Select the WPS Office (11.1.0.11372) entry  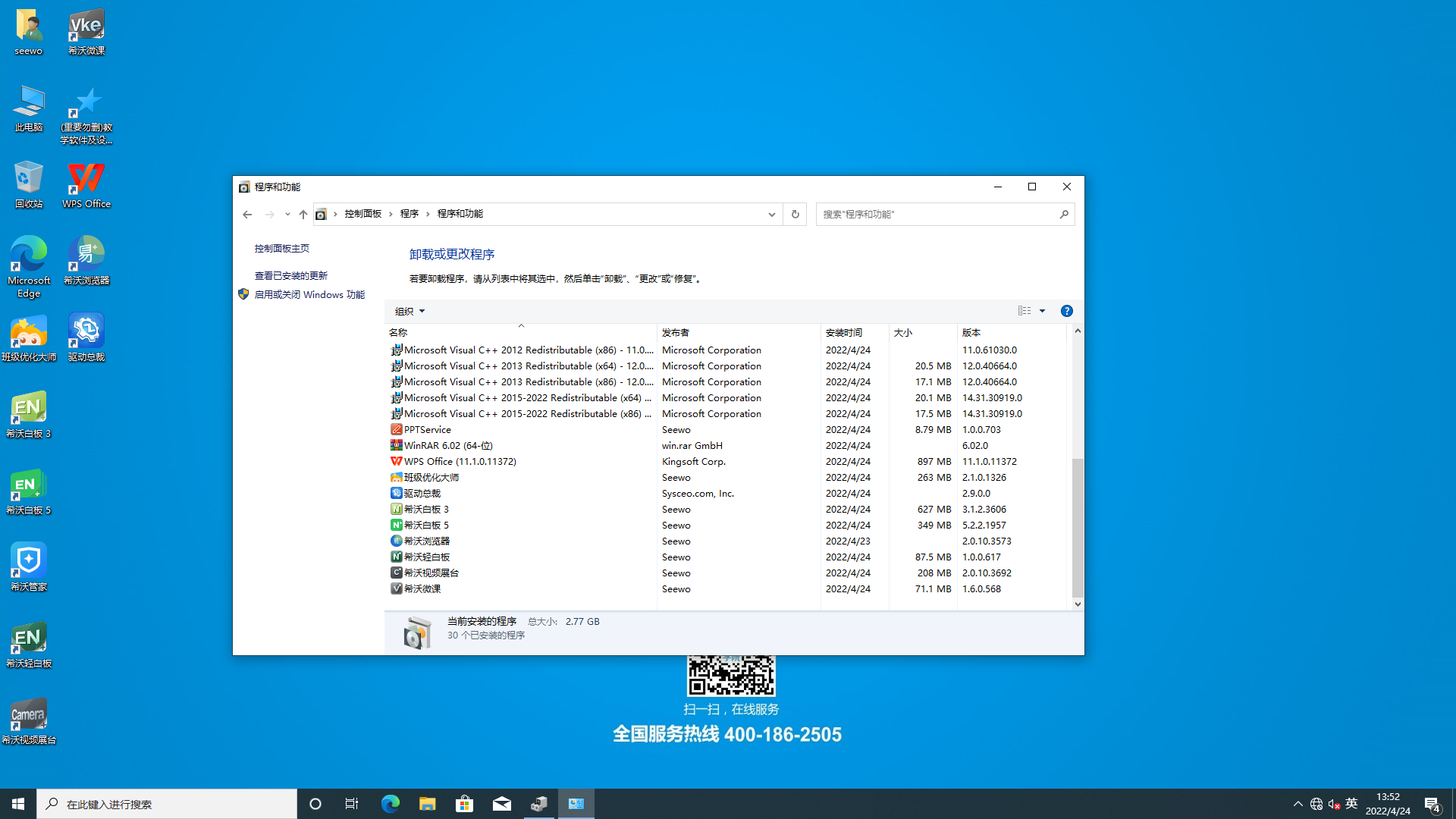[727, 462]
